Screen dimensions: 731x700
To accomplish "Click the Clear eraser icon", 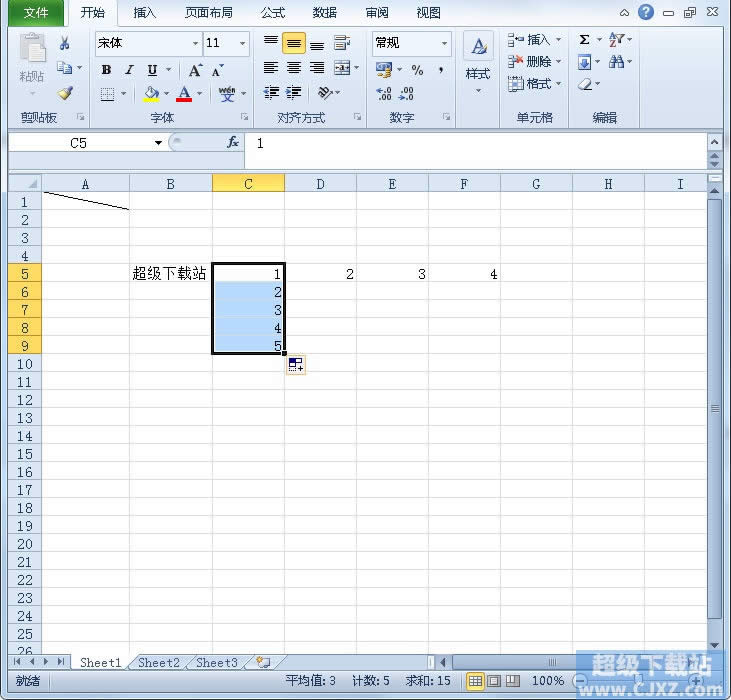I will tap(585, 84).
